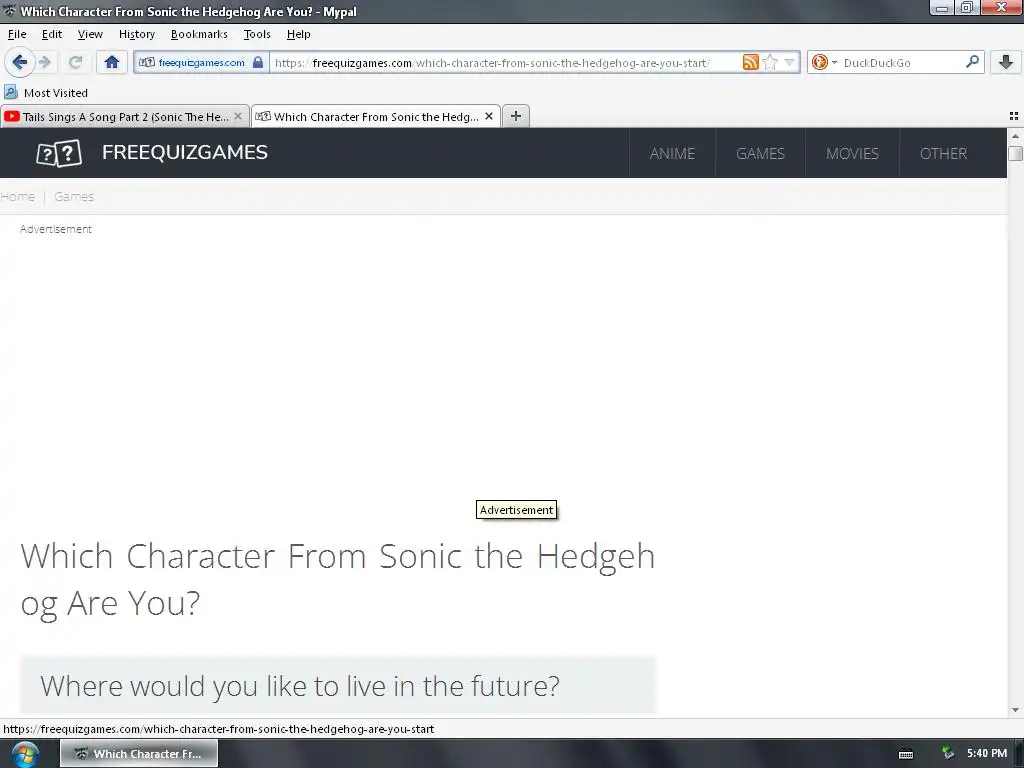Viewport: 1024px width, 768px height.
Task: Click the FreeQuizGames card logo icon
Action: [x=59, y=154]
